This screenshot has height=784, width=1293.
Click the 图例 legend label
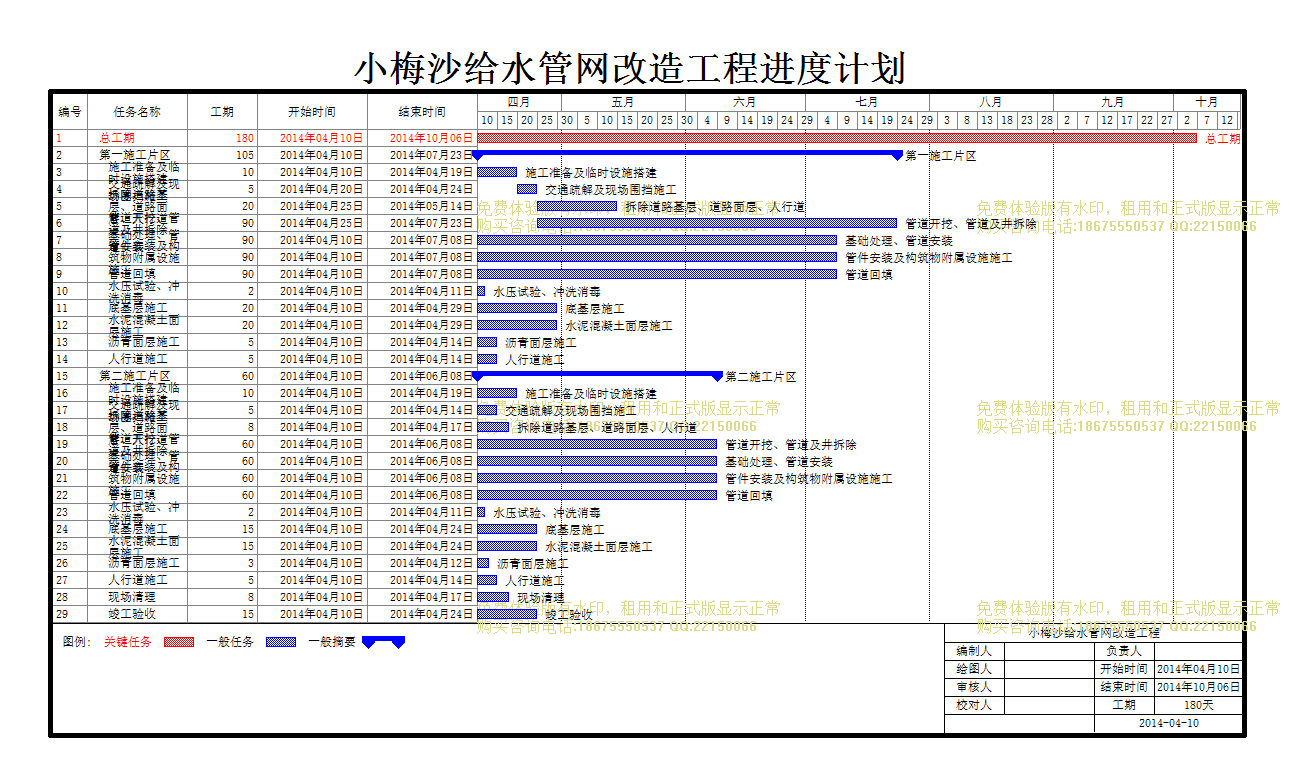click(x=76, y=642)
